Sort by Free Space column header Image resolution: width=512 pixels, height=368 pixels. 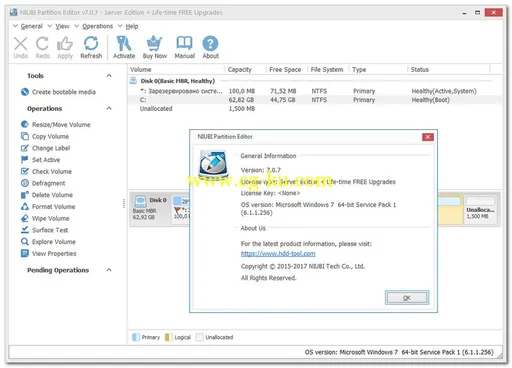click(286, 70)
